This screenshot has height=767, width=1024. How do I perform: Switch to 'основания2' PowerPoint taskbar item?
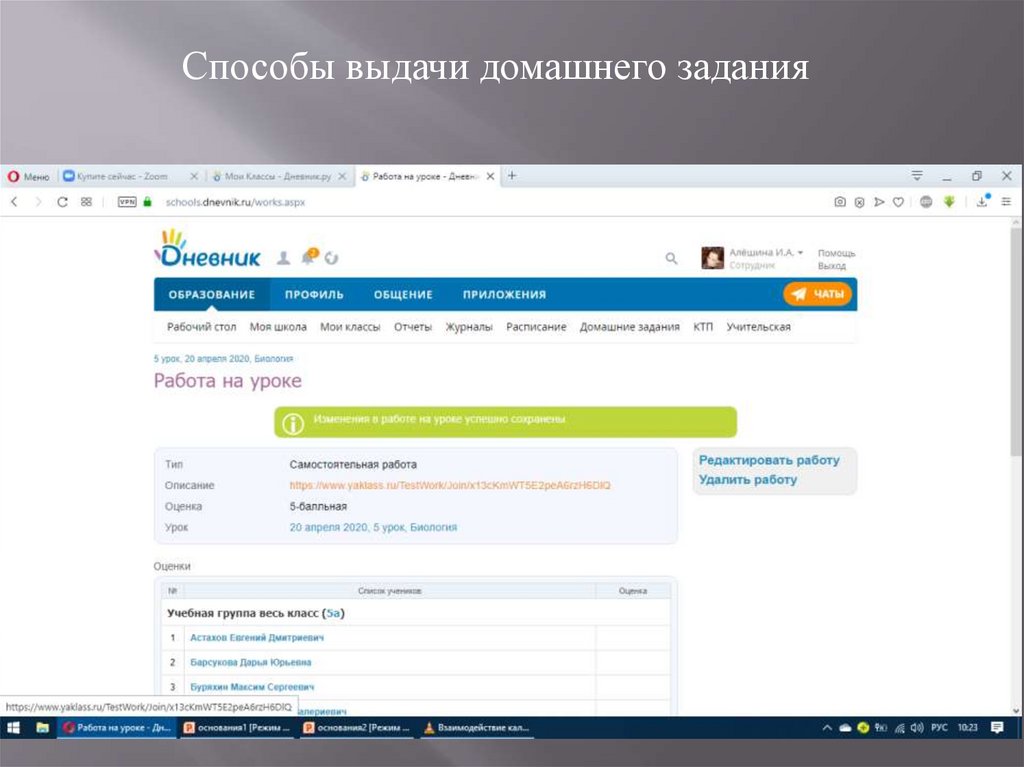click(357, 728)
